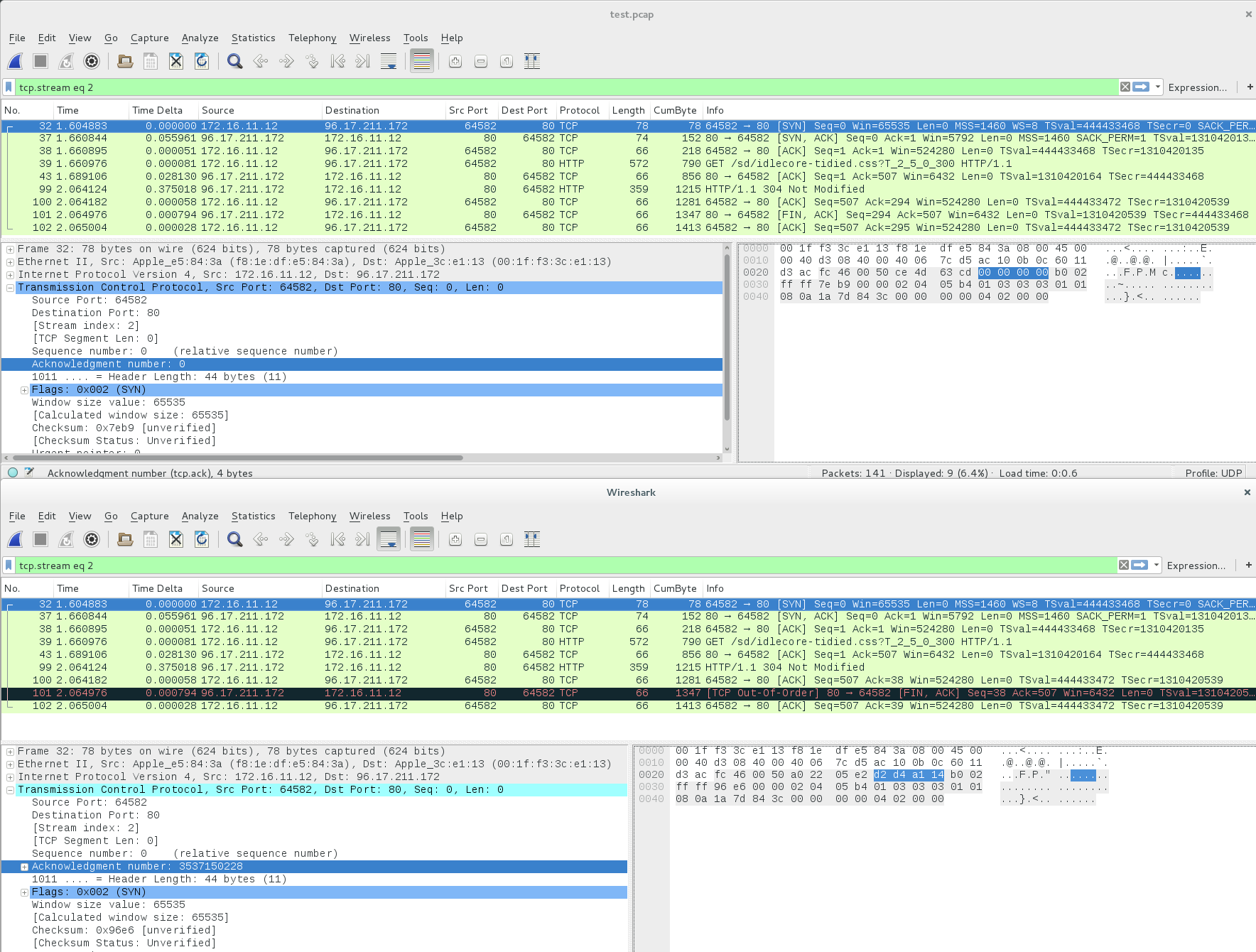This screenshot has height=952, width=1256.
Task: Toggle packet colorization in Wireshark window
Action: pyautogui.click(x=422, y=540)
